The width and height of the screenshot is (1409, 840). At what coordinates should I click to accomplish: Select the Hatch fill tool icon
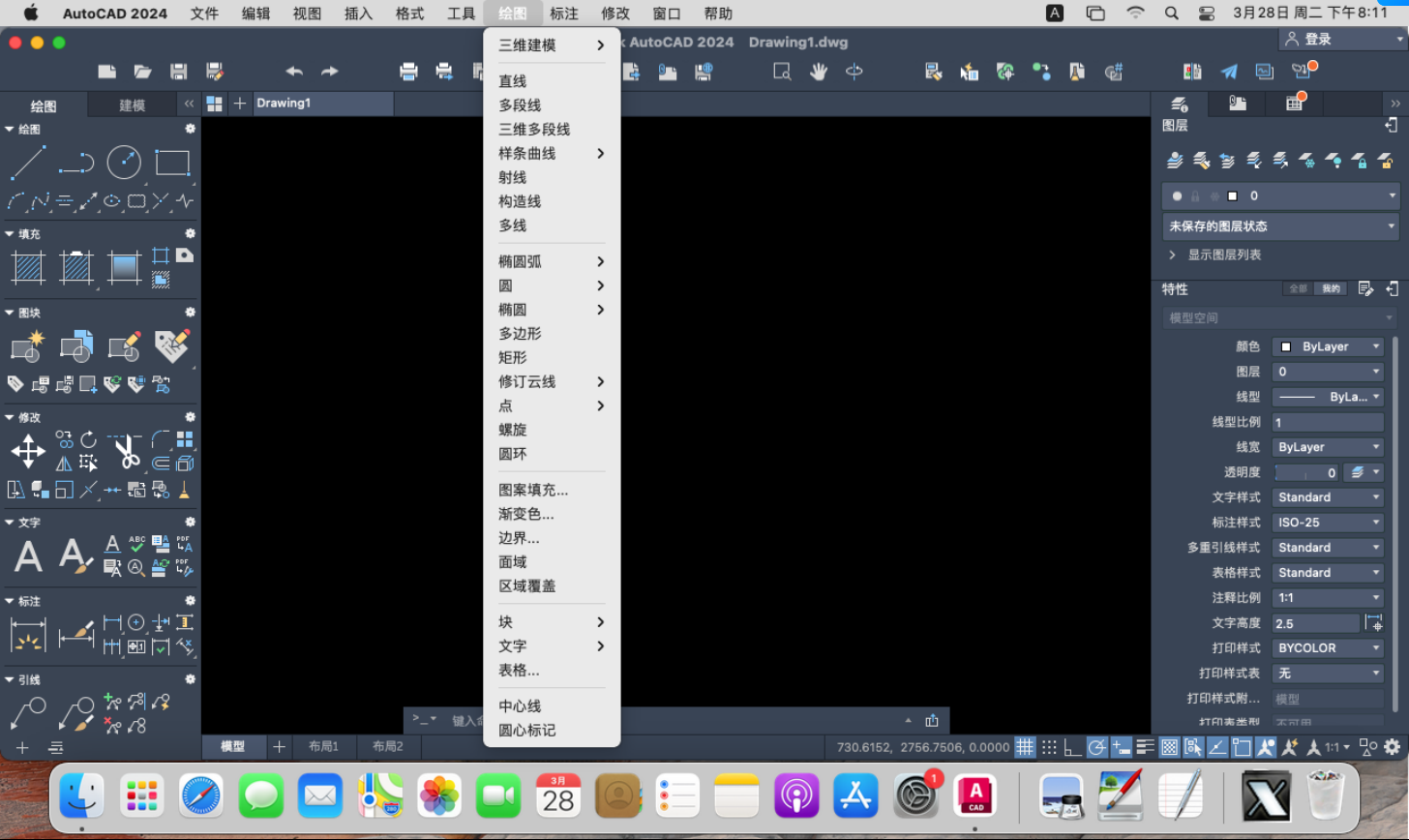28,267
